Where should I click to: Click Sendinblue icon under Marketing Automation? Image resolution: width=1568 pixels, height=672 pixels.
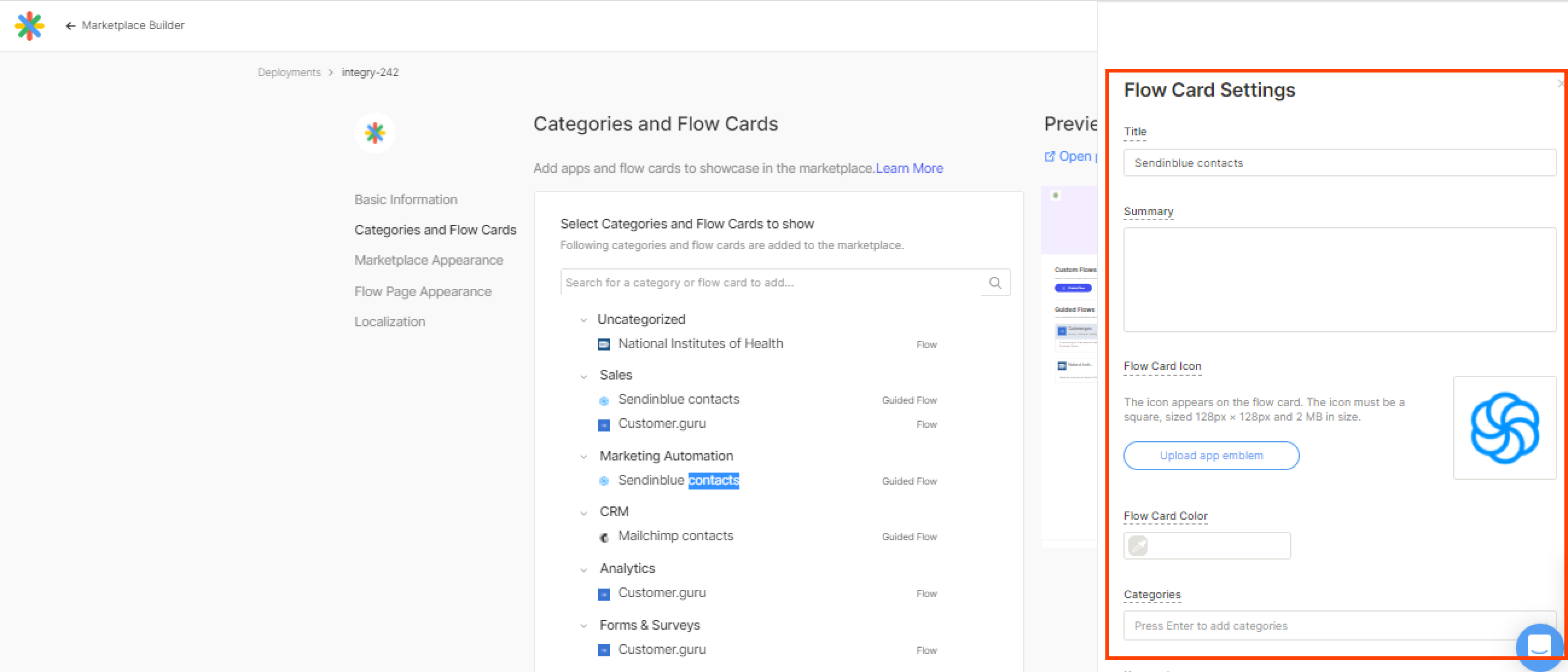603,481
